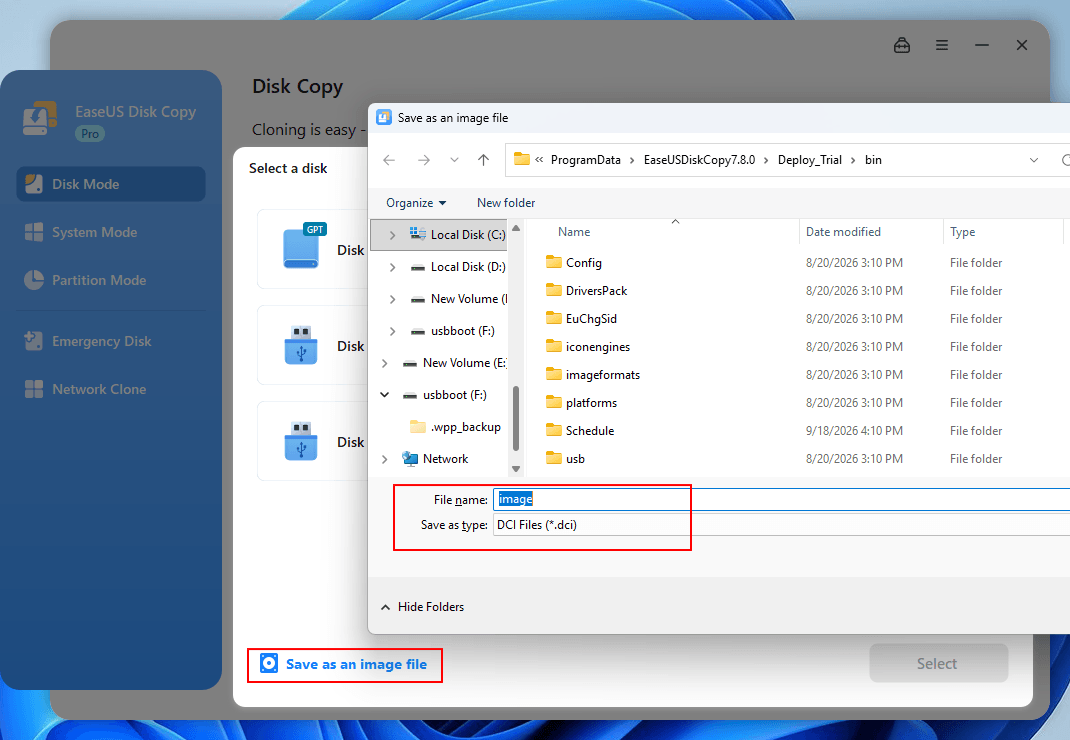Expand Local Disk (C:) tree node
The height and width of the screenshot is (740, 1070).
392,235
